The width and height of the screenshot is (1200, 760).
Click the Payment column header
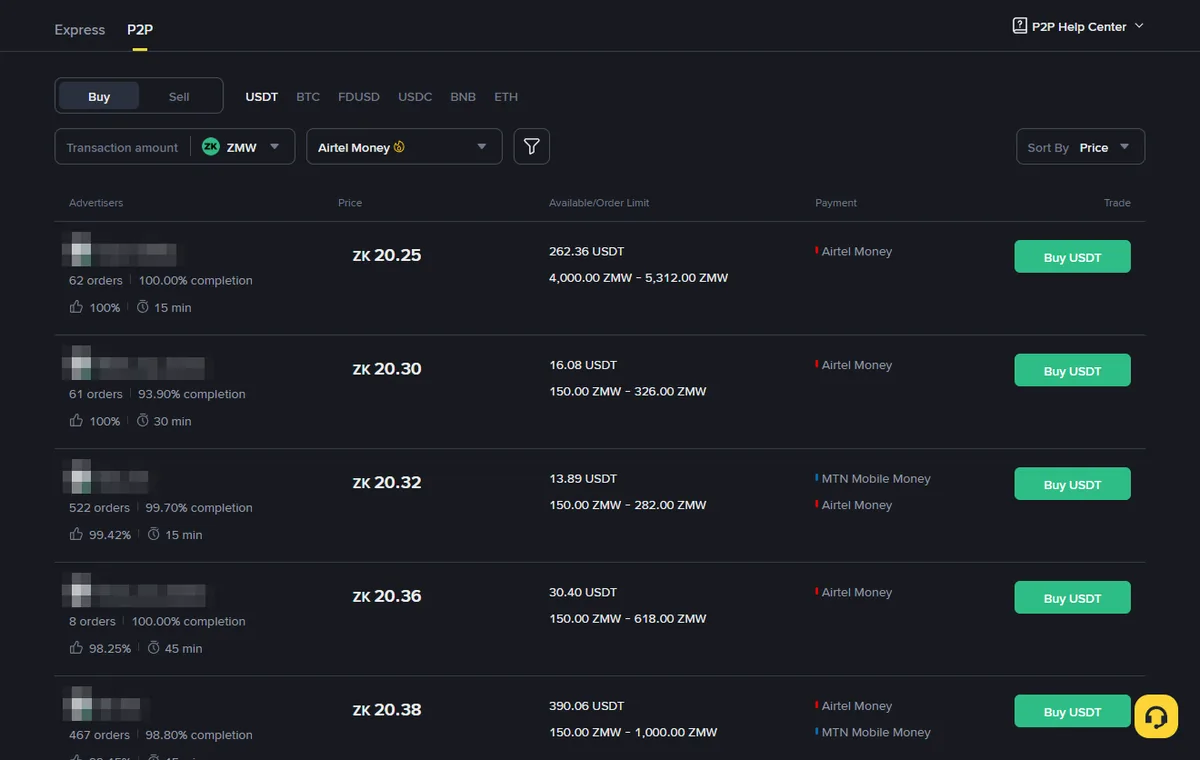pos(836,203)
